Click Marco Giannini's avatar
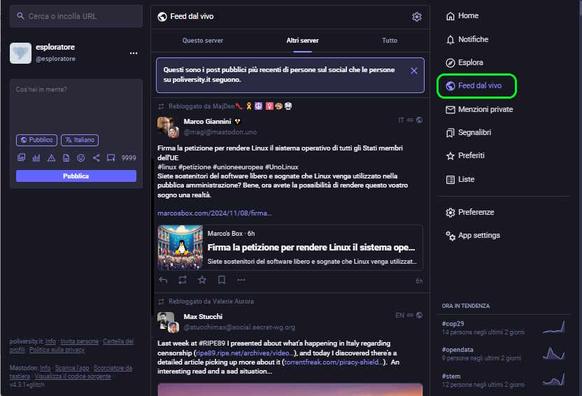 [168, 127]
